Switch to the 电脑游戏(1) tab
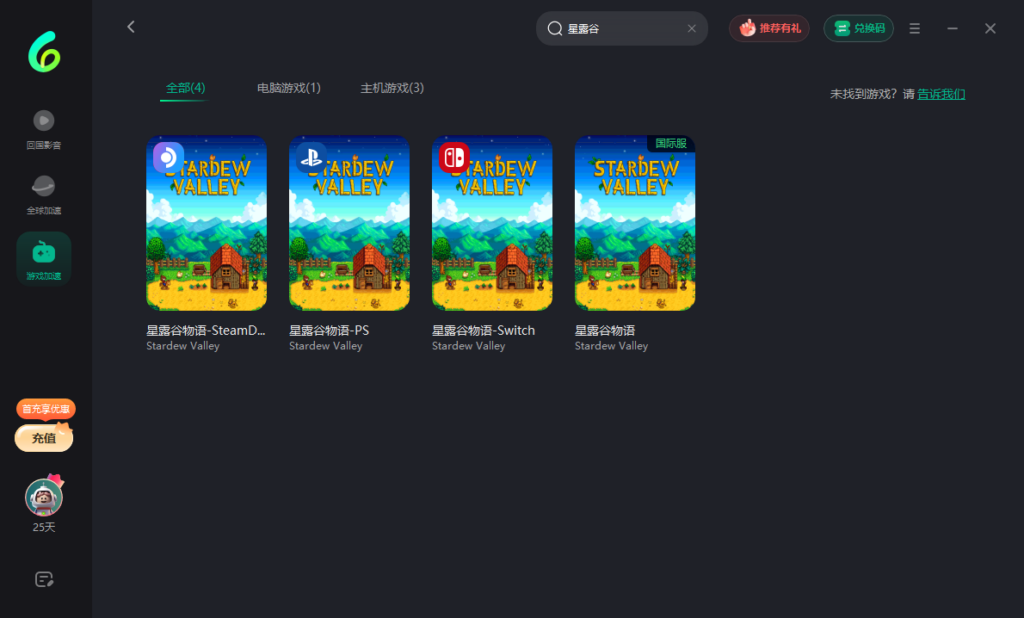This screenshot has width=1024, height=618. 289,88
